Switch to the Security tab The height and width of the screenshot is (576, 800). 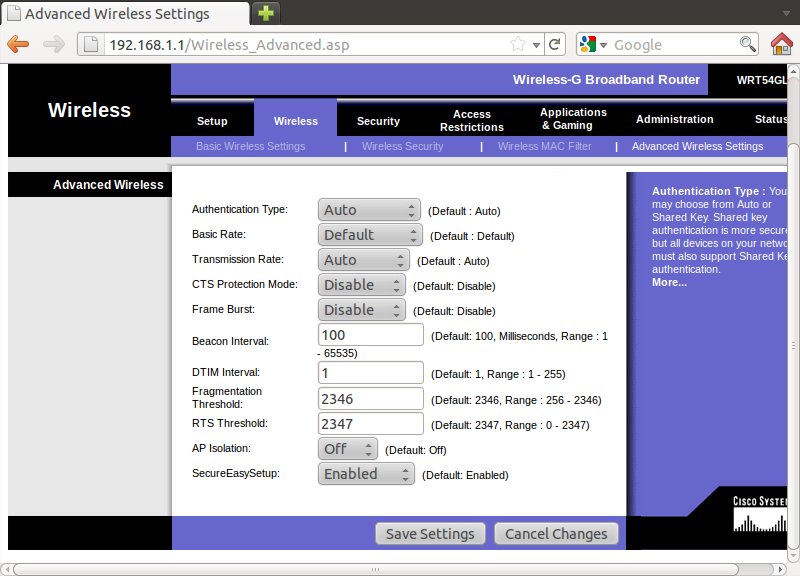point(378,121)
